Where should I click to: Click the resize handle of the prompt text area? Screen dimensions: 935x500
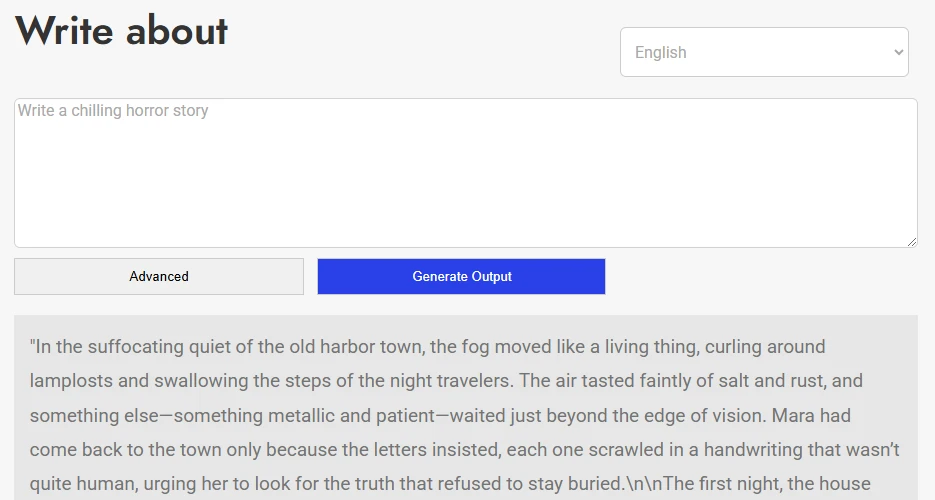[911, 241]
